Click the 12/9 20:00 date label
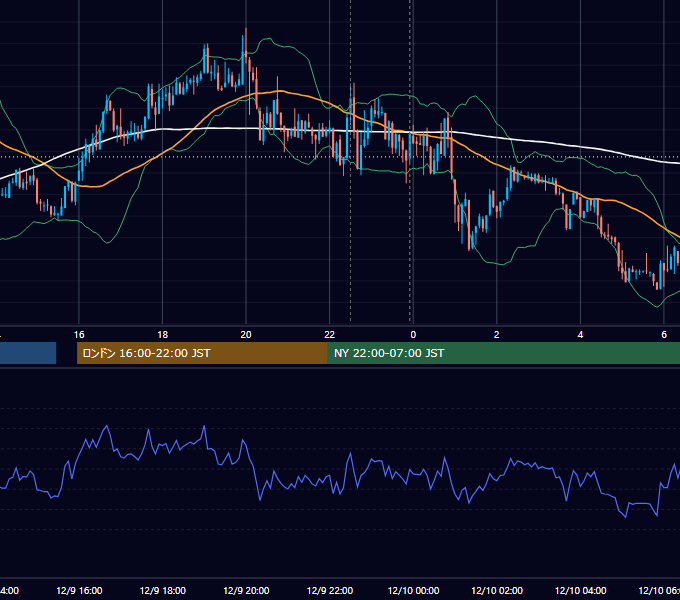Viewport: 680px width, 600px height. [x=246, y=590]
